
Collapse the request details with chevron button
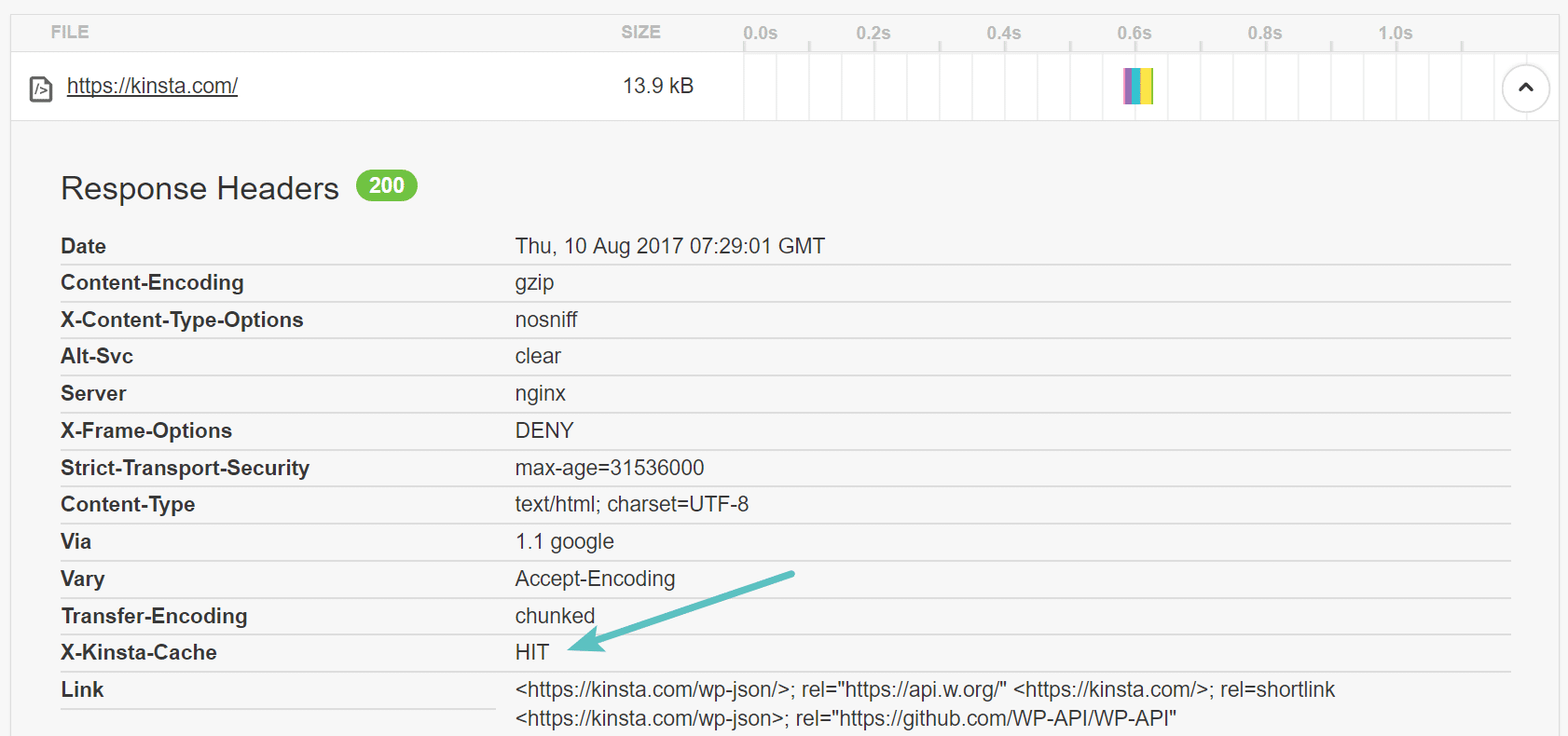point(1525,88)
